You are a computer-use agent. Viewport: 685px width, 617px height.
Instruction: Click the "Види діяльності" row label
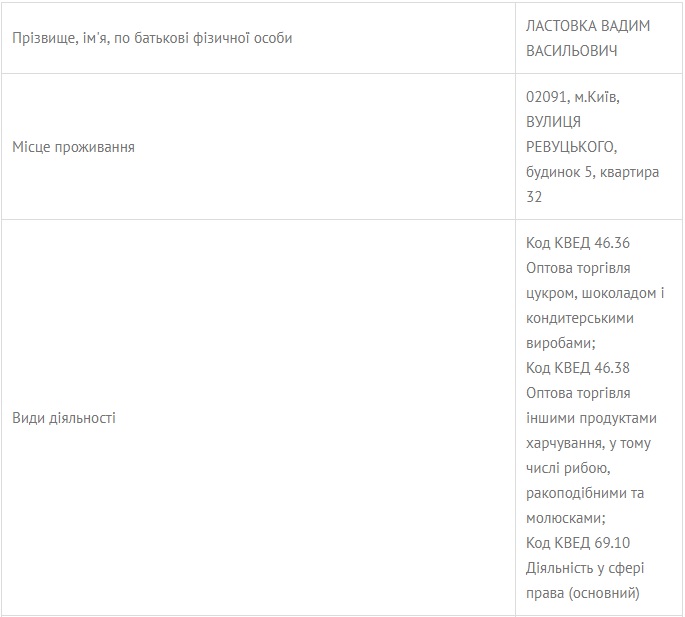tap(64, 418)
